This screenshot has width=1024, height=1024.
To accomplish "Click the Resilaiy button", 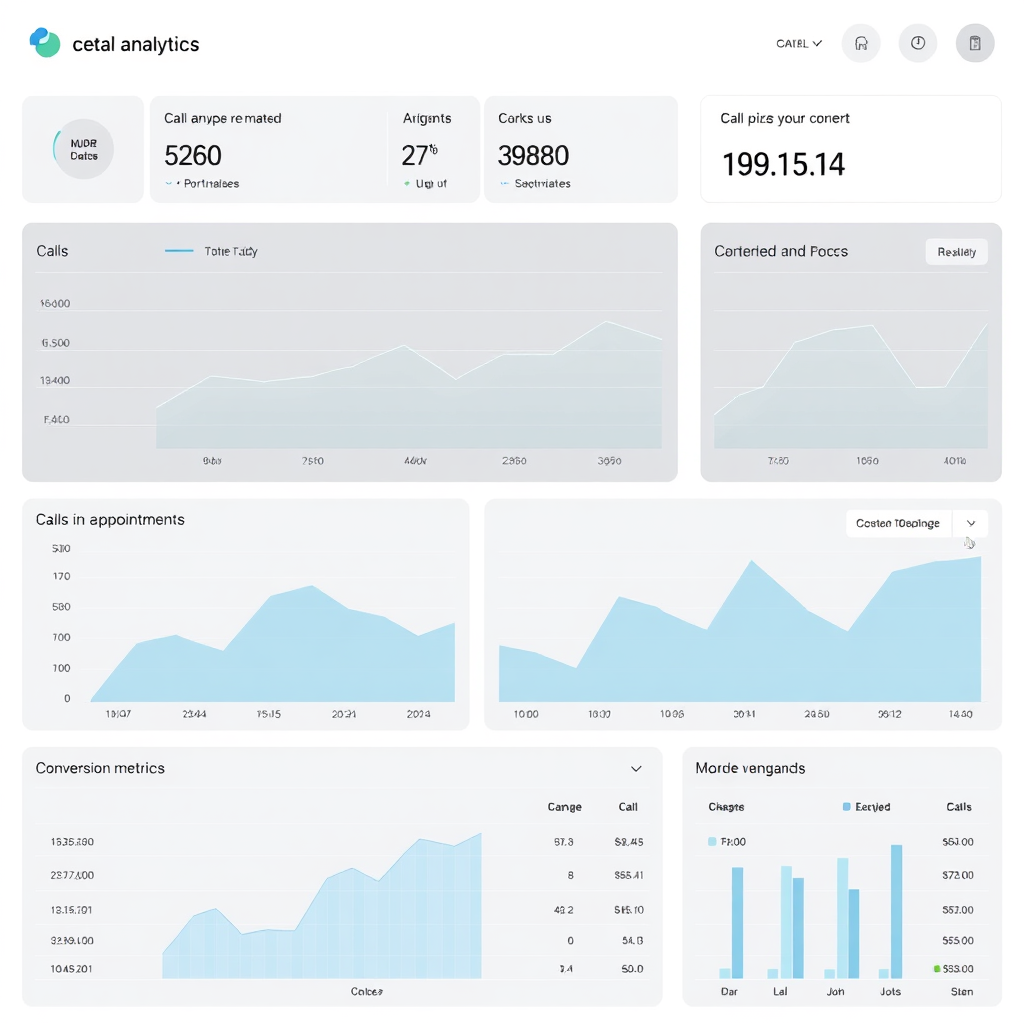I will [956, 252].
